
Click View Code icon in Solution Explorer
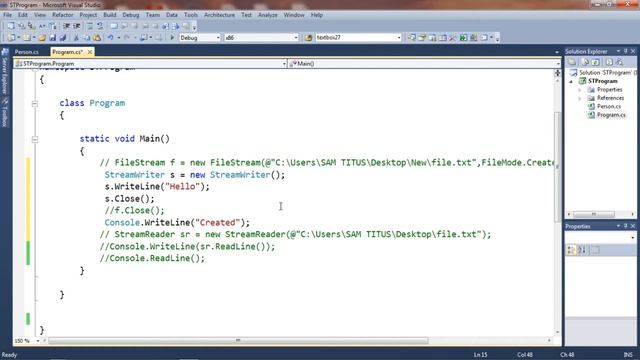click(x=609, y=62)
